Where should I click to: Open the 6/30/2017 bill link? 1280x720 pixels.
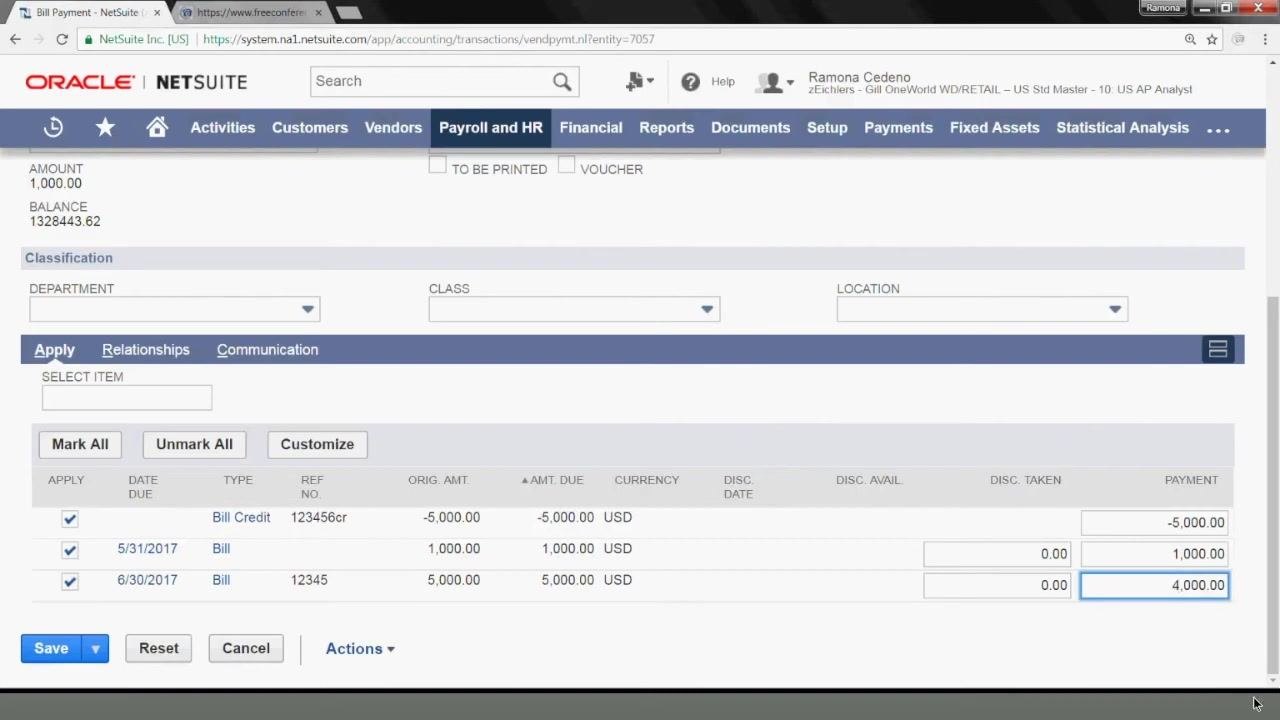pyautogui.click(x=147, y=580)
